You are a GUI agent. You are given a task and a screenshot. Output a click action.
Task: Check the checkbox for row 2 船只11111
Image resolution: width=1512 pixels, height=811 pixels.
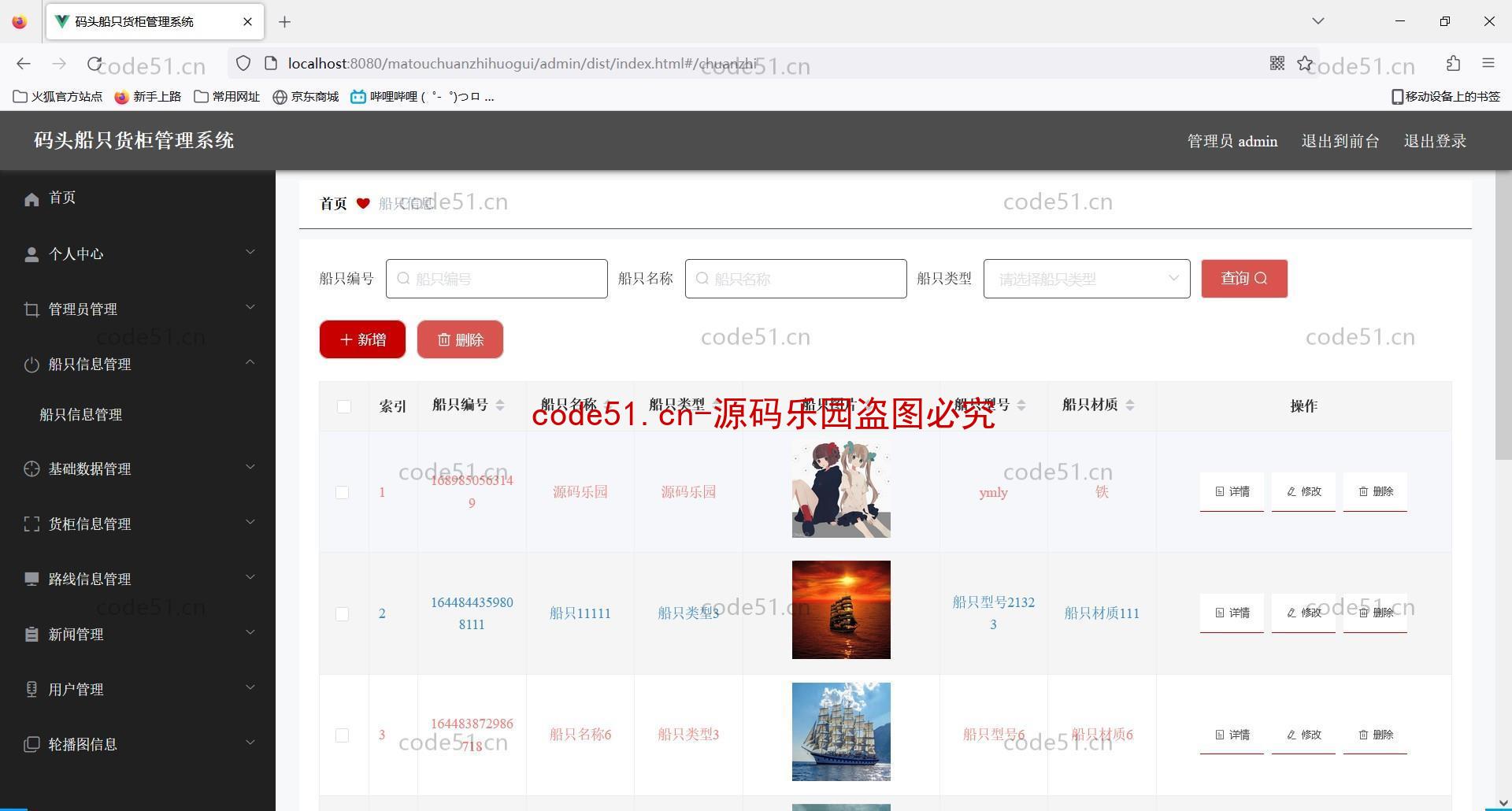342,613
